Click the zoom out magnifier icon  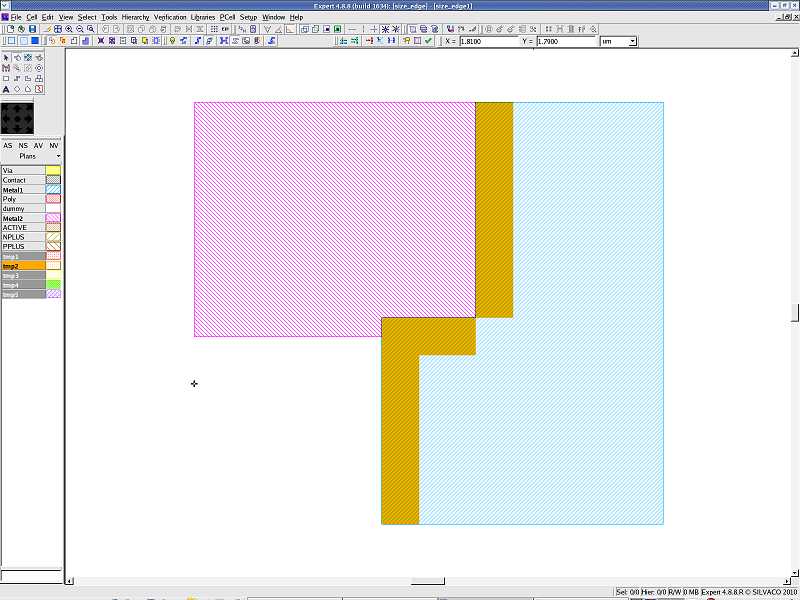tap(79, 30)
